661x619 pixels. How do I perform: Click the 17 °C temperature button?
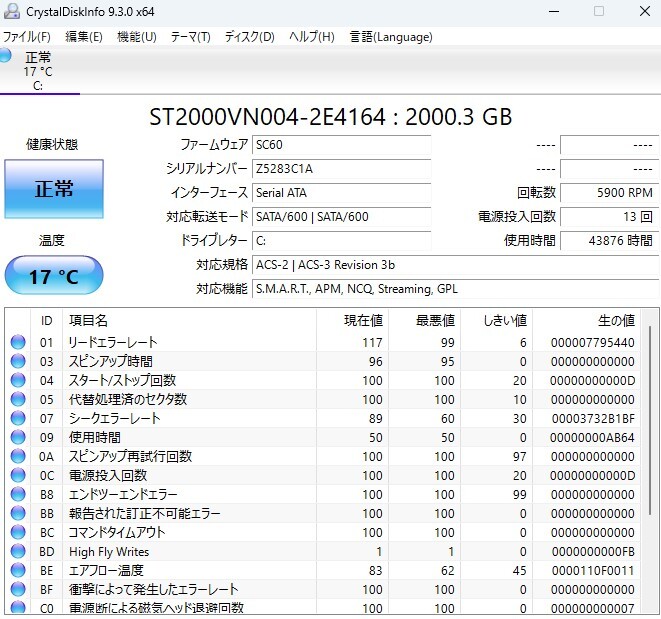tap(54, 275)
